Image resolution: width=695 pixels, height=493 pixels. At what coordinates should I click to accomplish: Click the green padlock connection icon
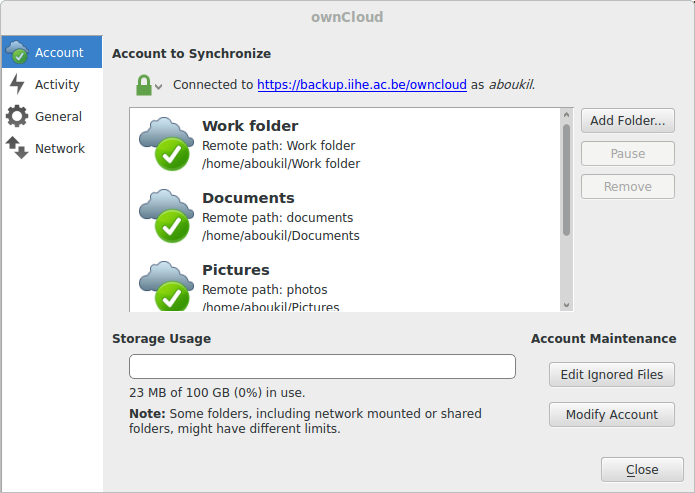(143, 85)
